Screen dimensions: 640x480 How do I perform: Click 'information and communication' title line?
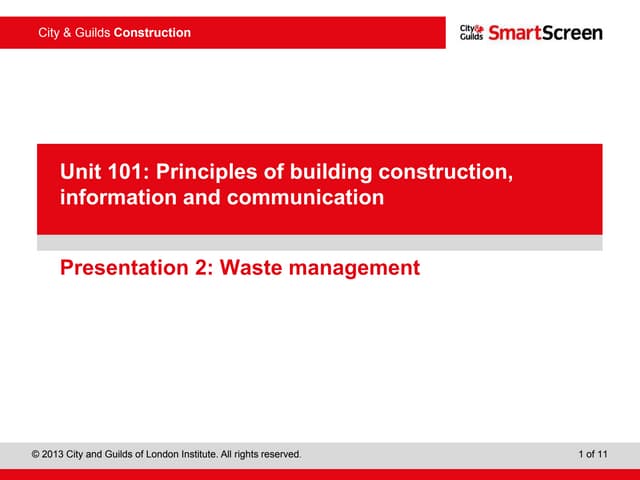(221, 197)
